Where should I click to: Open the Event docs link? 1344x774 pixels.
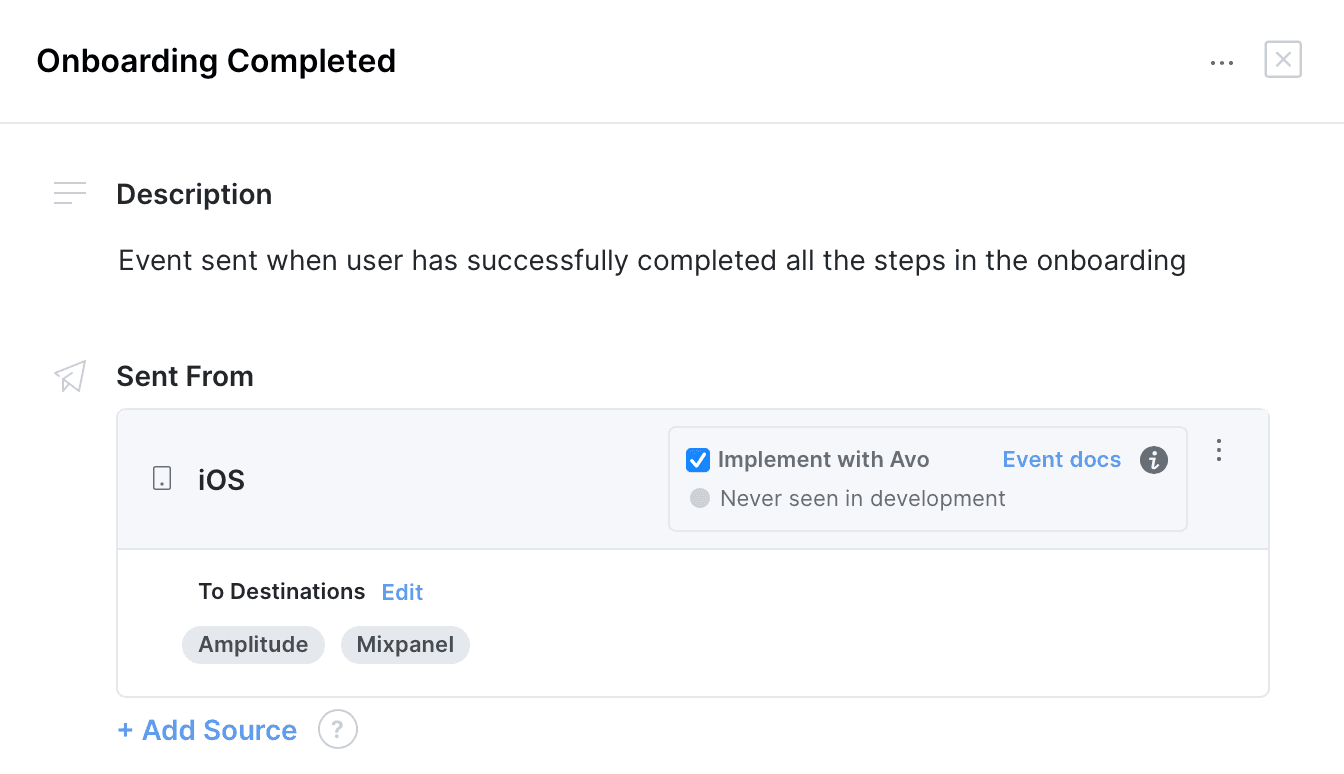(x=1061, y=460)
